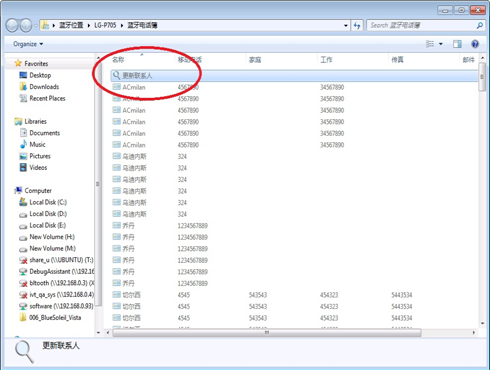Sort by the 名称 column header
490x370 pixels.
[x=118, y=60]
